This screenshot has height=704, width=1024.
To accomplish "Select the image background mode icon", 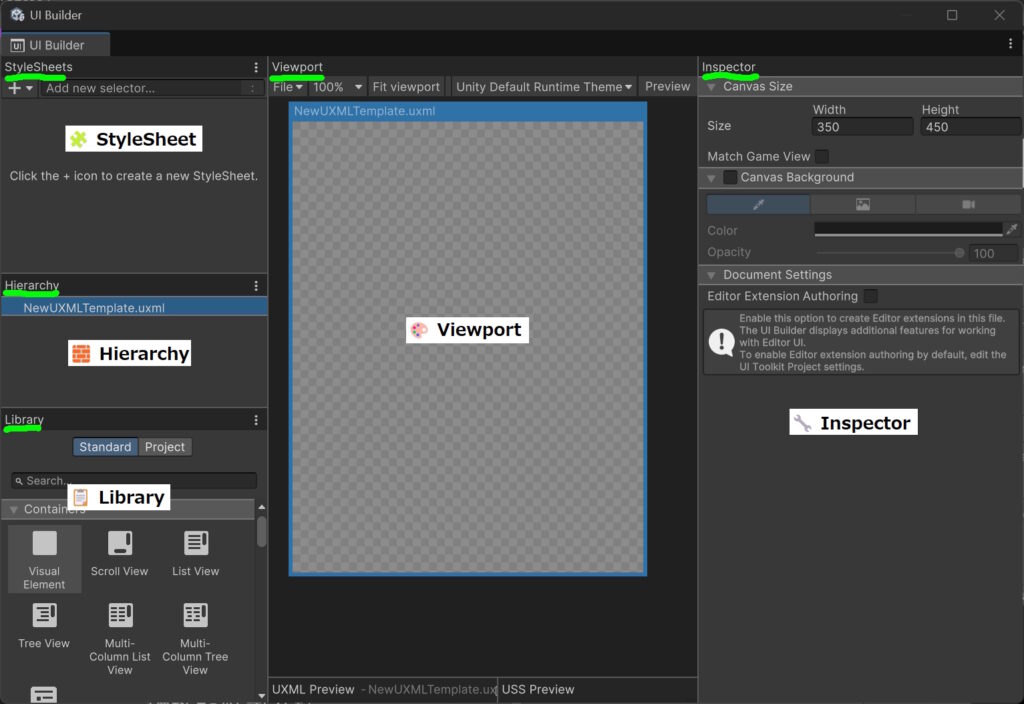I will pos(863,204).
